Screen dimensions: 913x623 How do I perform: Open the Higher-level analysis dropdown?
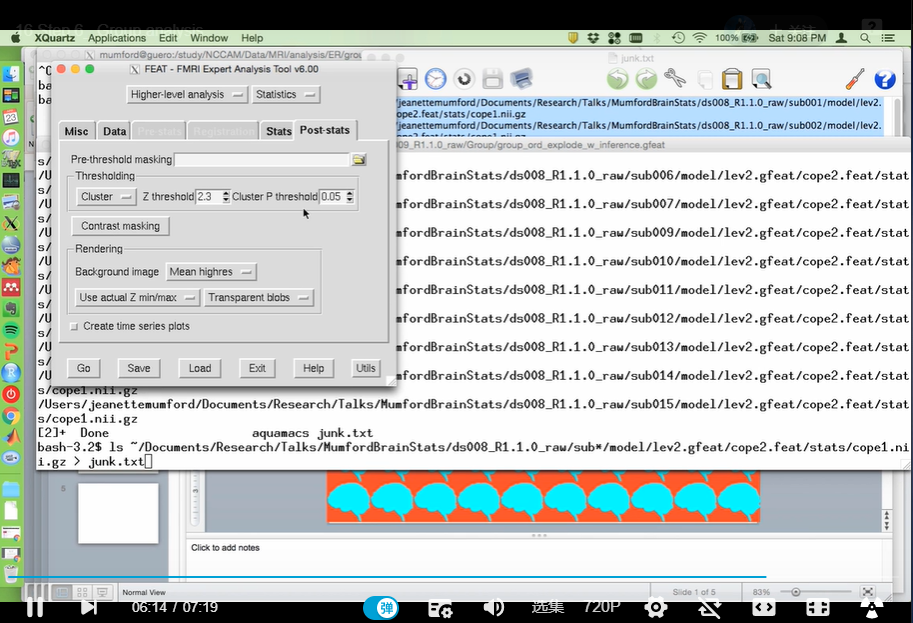pyautogui.click(x=187, y=94)
